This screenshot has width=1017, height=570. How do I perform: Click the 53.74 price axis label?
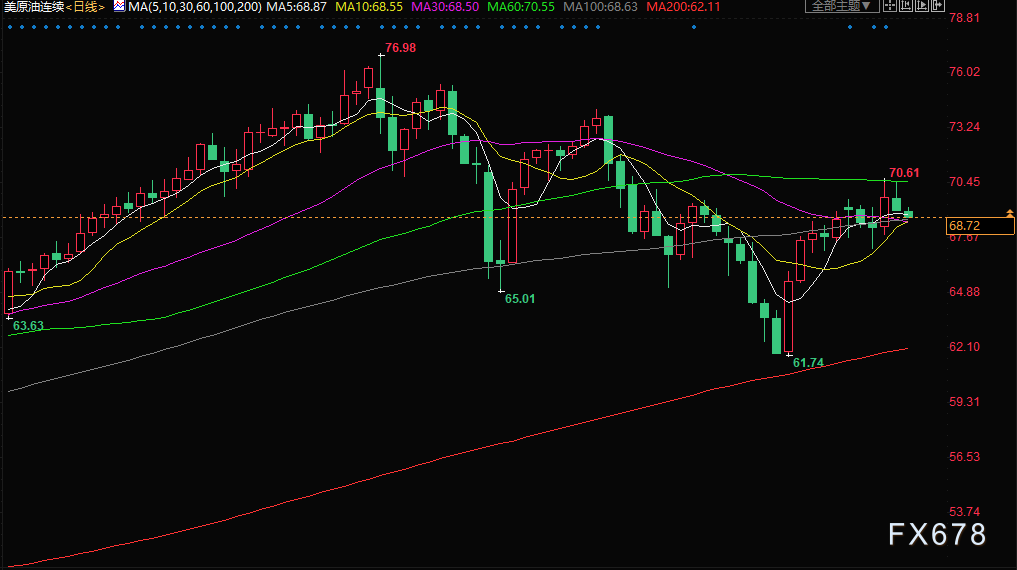click(964, 512)
